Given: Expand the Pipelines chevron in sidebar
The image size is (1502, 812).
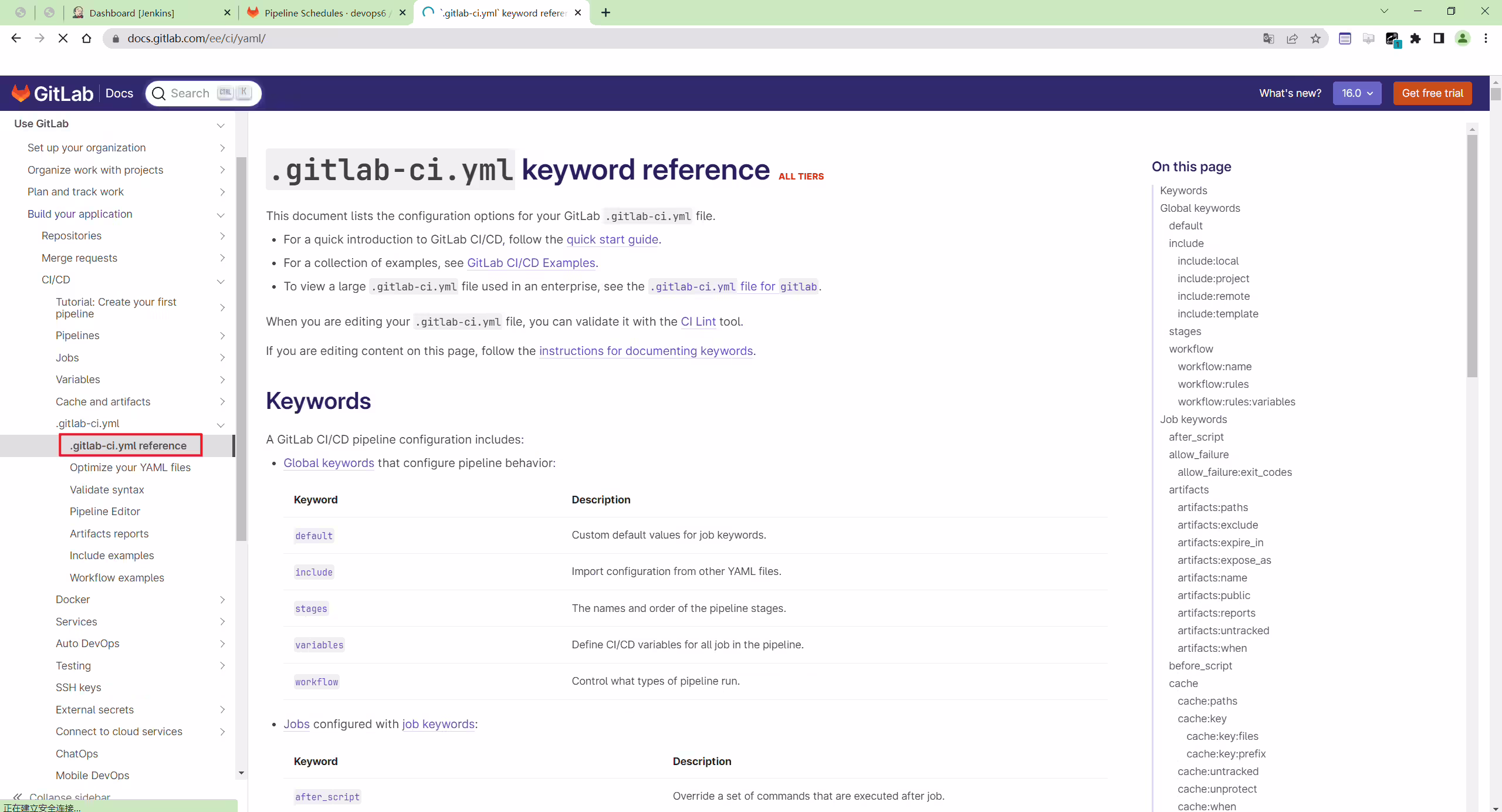Looking at the screenshot, I should [x=222, y=336].
